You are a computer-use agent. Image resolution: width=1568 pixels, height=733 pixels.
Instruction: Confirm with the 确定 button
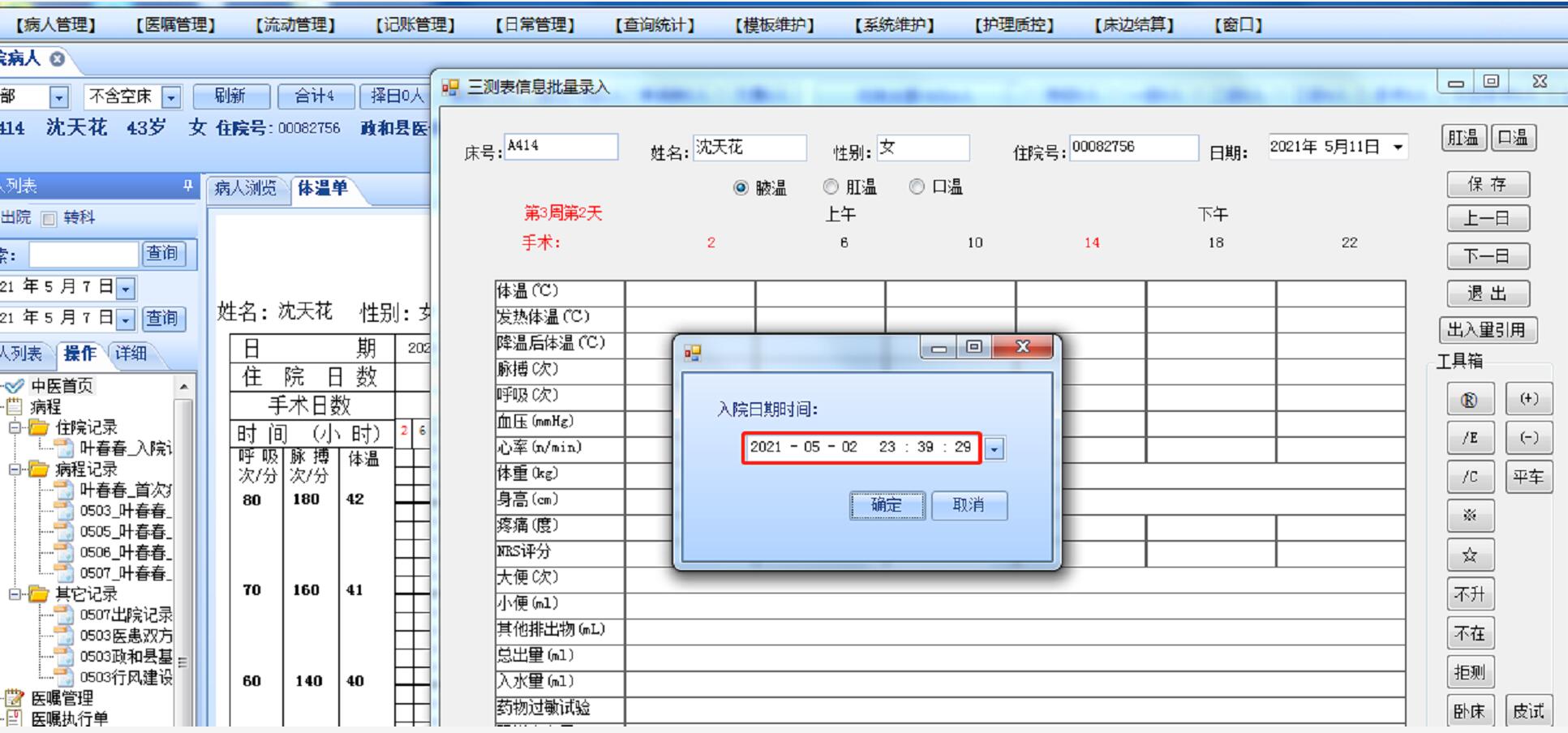887,505
